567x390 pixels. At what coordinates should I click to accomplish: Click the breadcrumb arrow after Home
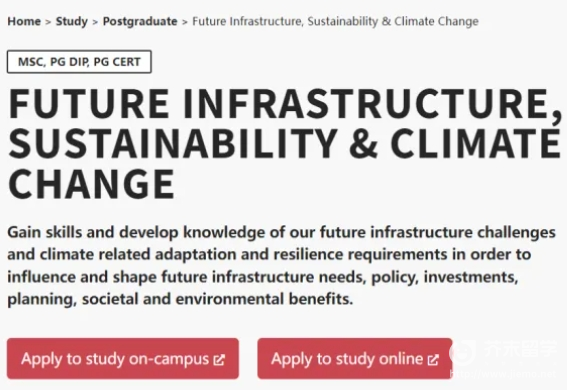(x=48, y=22)
